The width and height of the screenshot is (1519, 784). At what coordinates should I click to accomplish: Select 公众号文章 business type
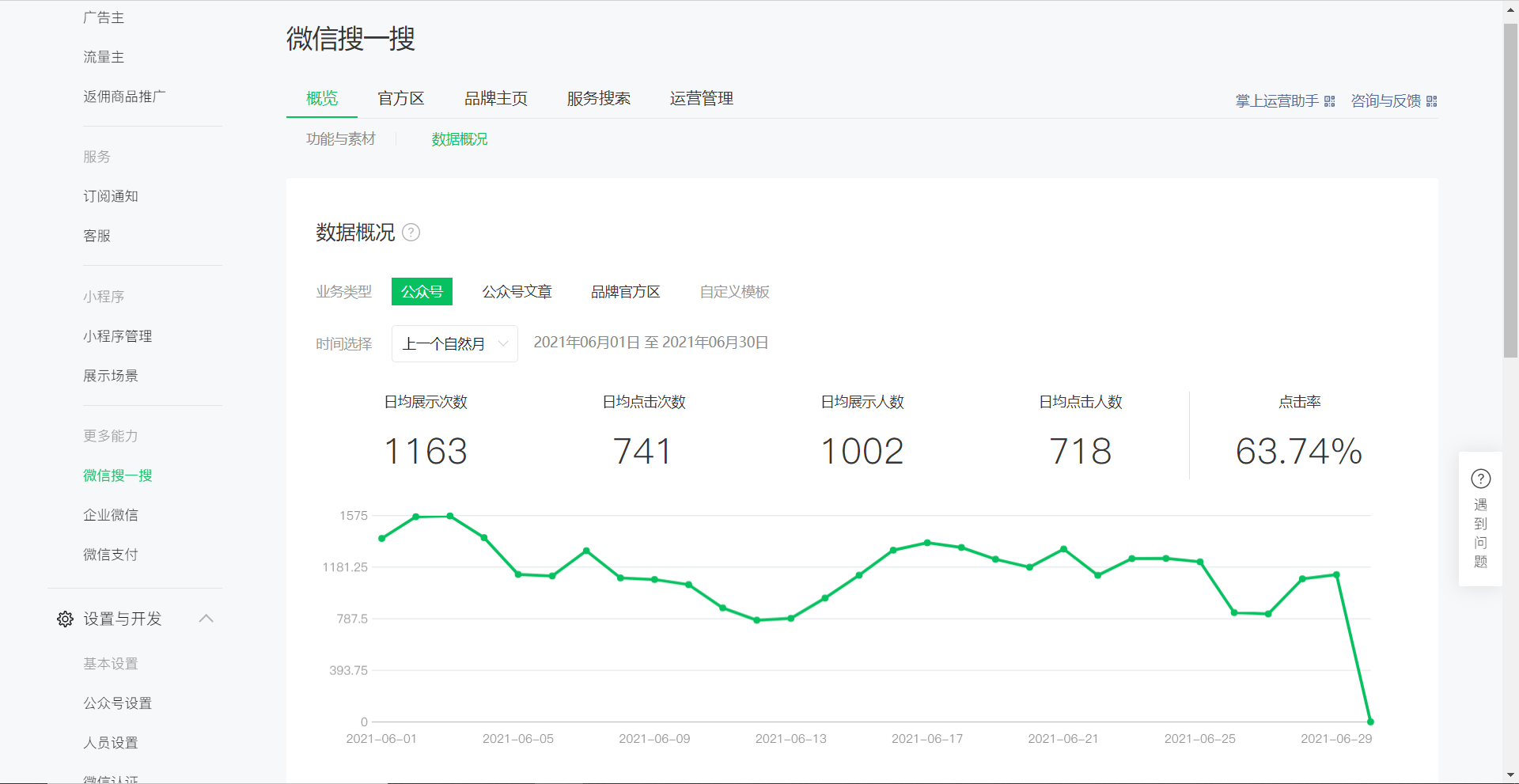click(517, 292)
